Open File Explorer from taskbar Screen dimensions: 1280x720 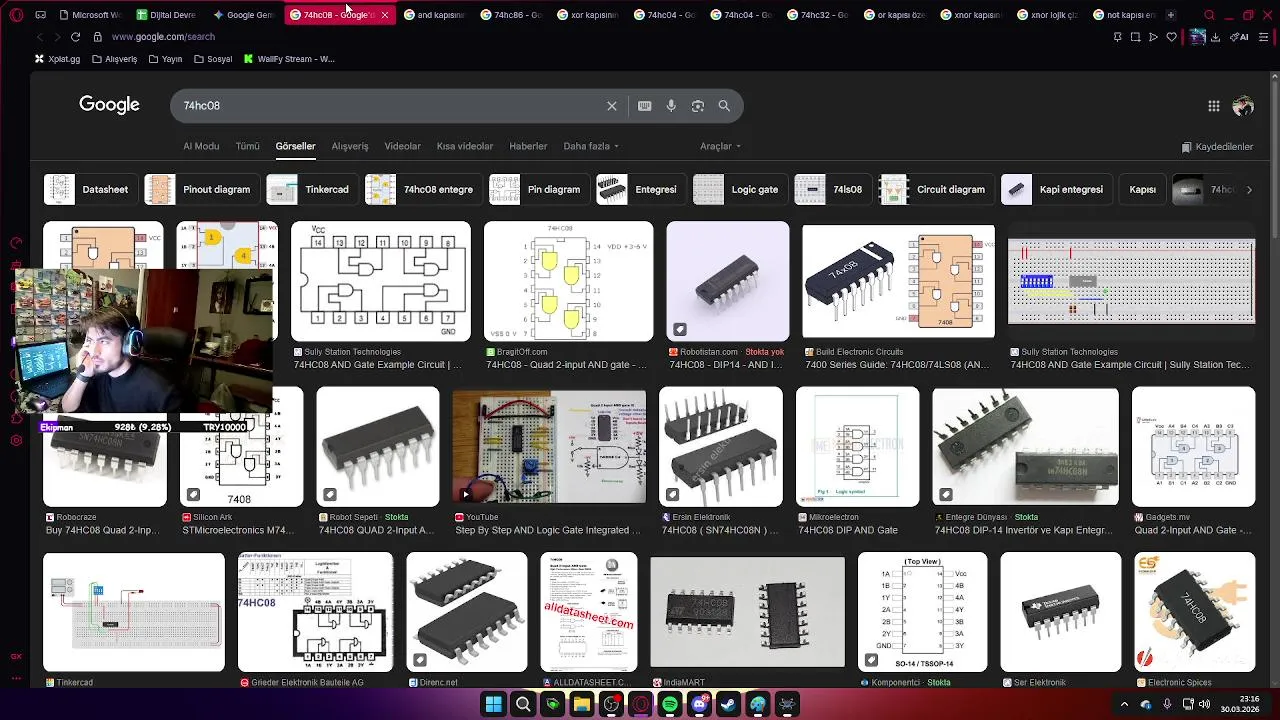coord(582,705)
